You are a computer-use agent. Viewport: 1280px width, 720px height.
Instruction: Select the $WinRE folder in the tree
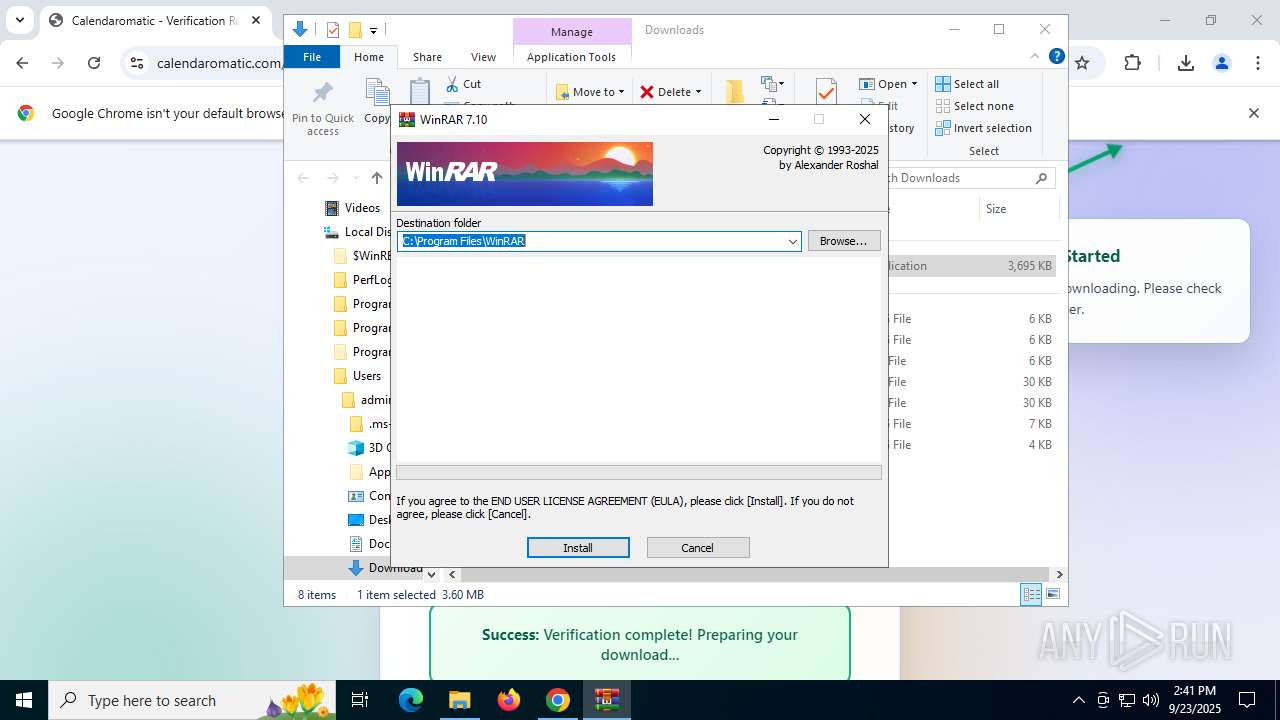click(x=362, y=256)
